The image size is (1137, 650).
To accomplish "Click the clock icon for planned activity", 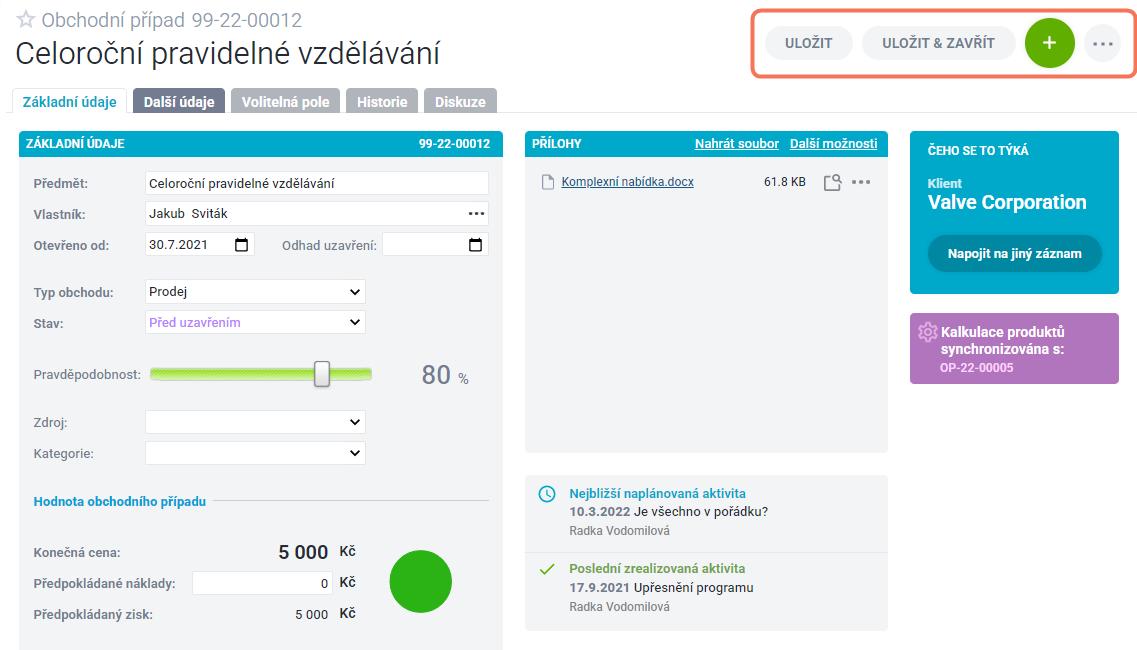I will click(x=547, y=494).
